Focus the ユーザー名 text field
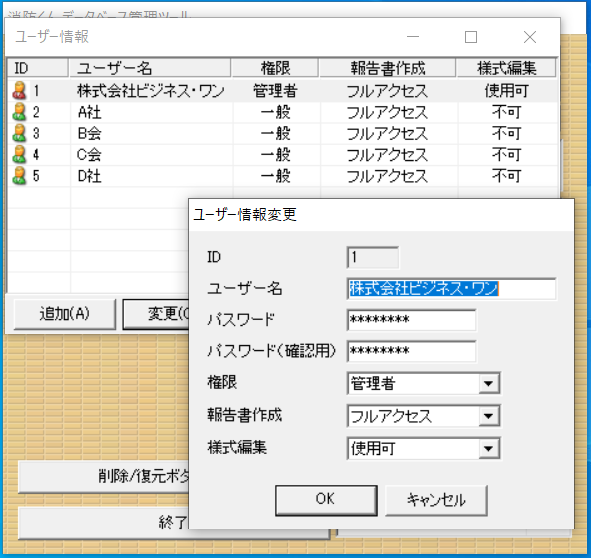591x558 pixels. click(x=451, y=289)
